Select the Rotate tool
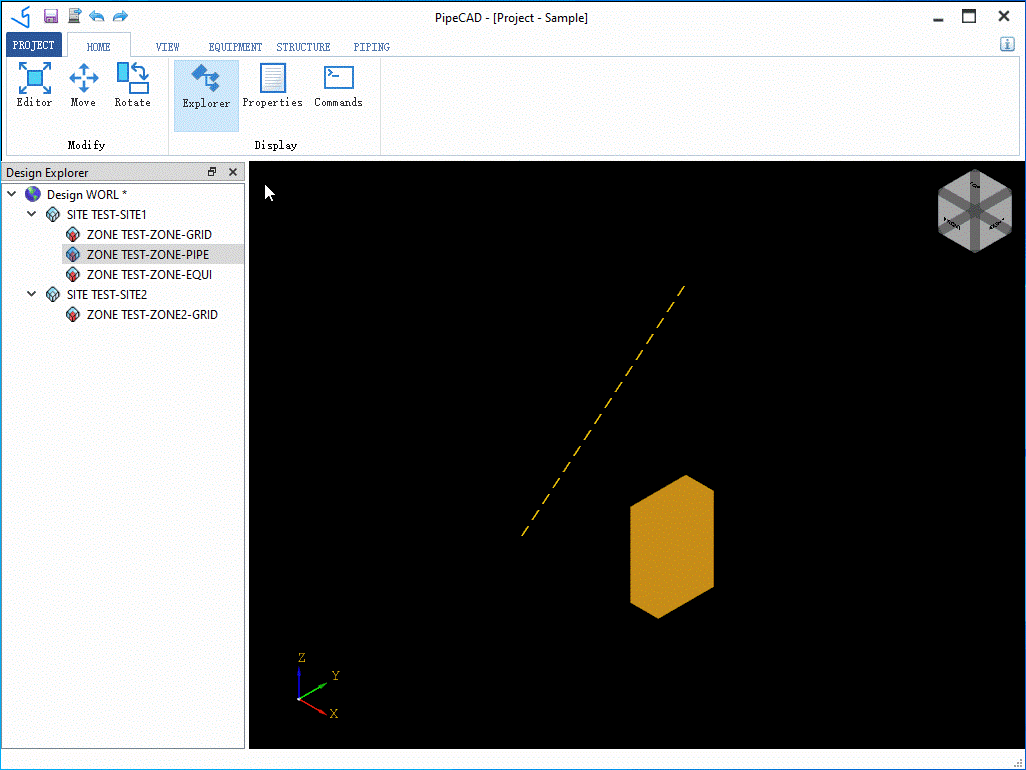The height and width of the screenshot is (770, 1026). tap(132, 85)
